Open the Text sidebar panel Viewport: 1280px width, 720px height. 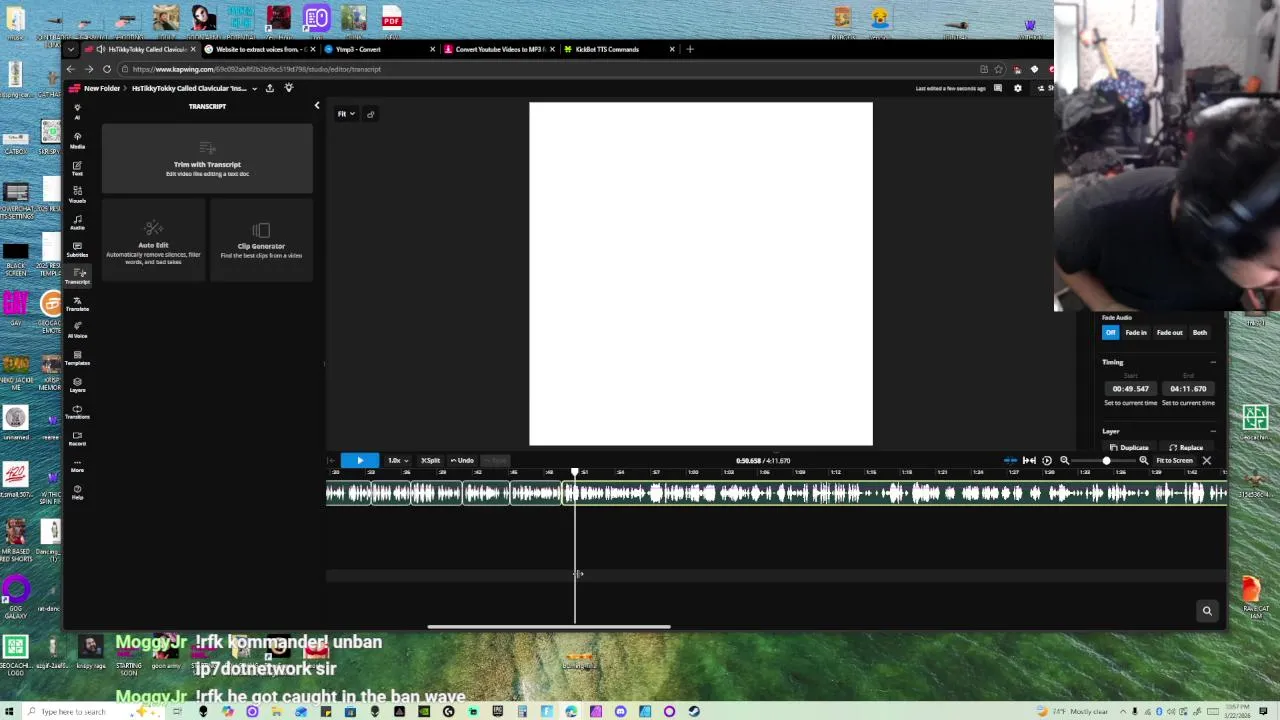77,167
